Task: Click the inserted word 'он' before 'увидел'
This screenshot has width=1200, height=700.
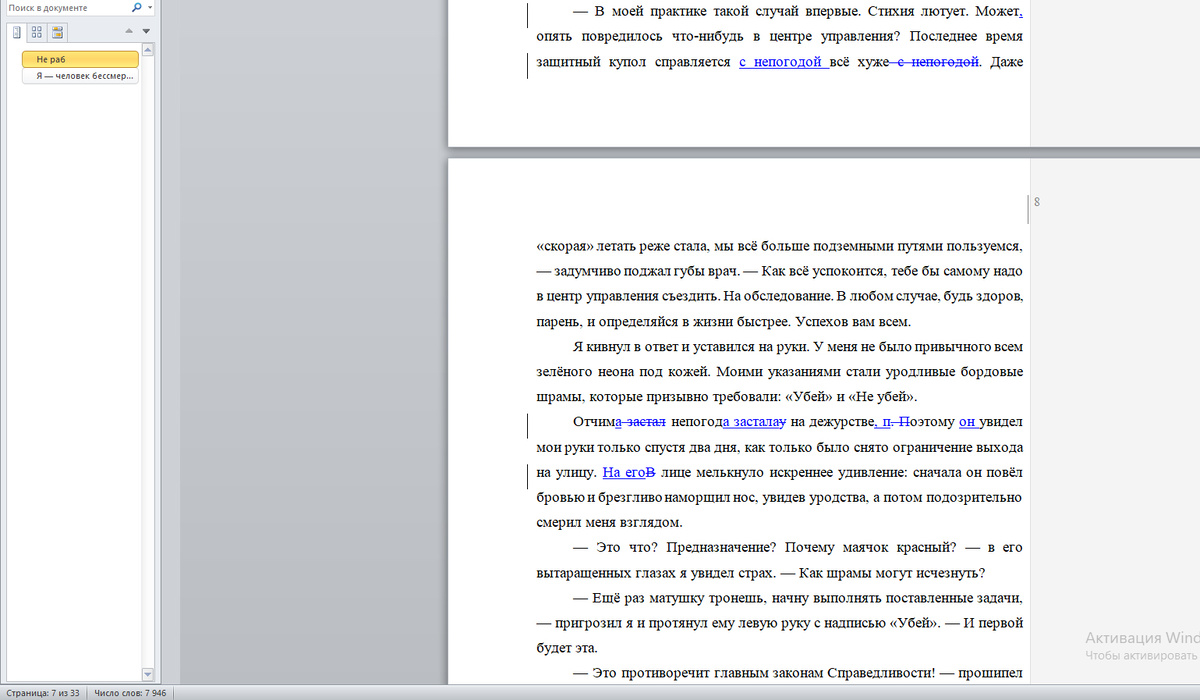Action: tap(967, 422)
